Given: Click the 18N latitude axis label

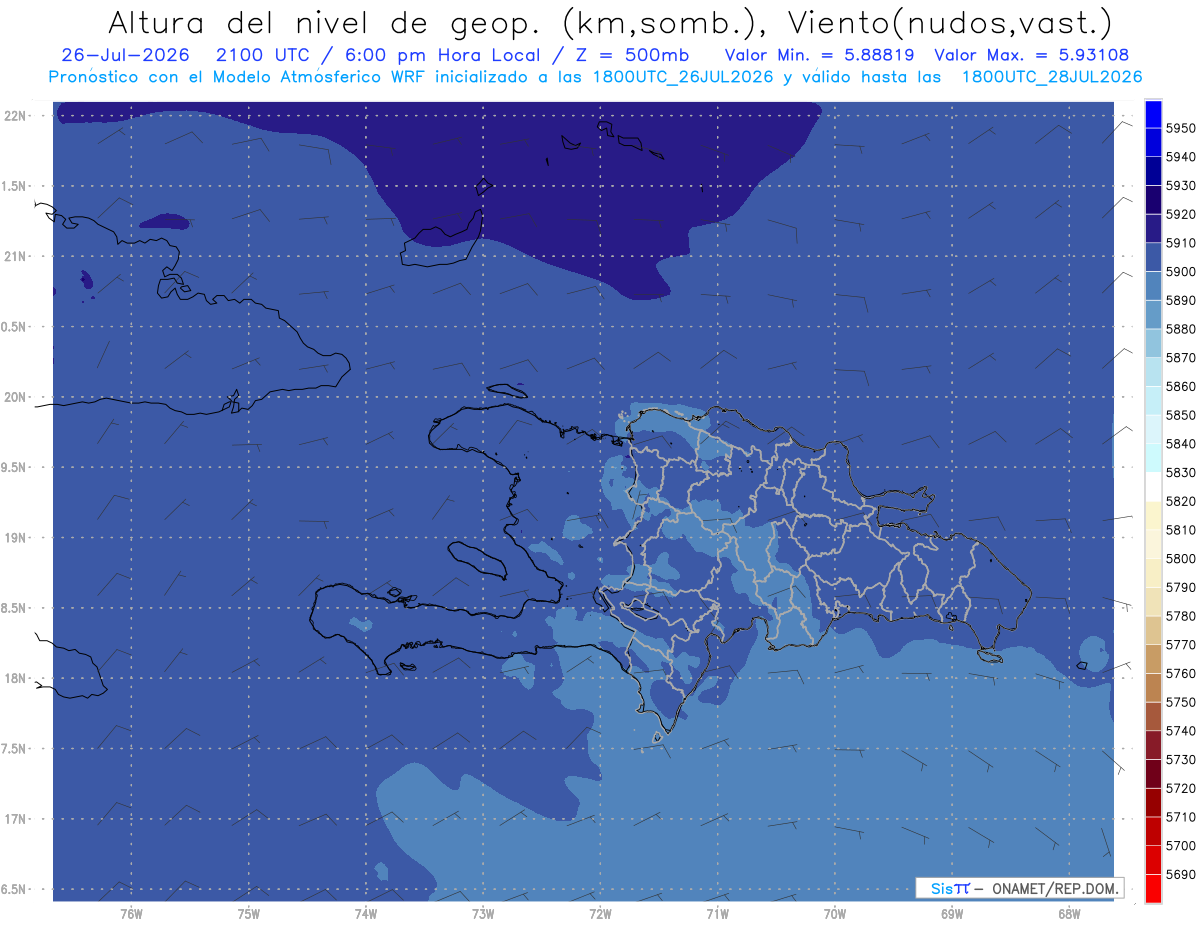Looking at the screenshot, I should point(15,678).
